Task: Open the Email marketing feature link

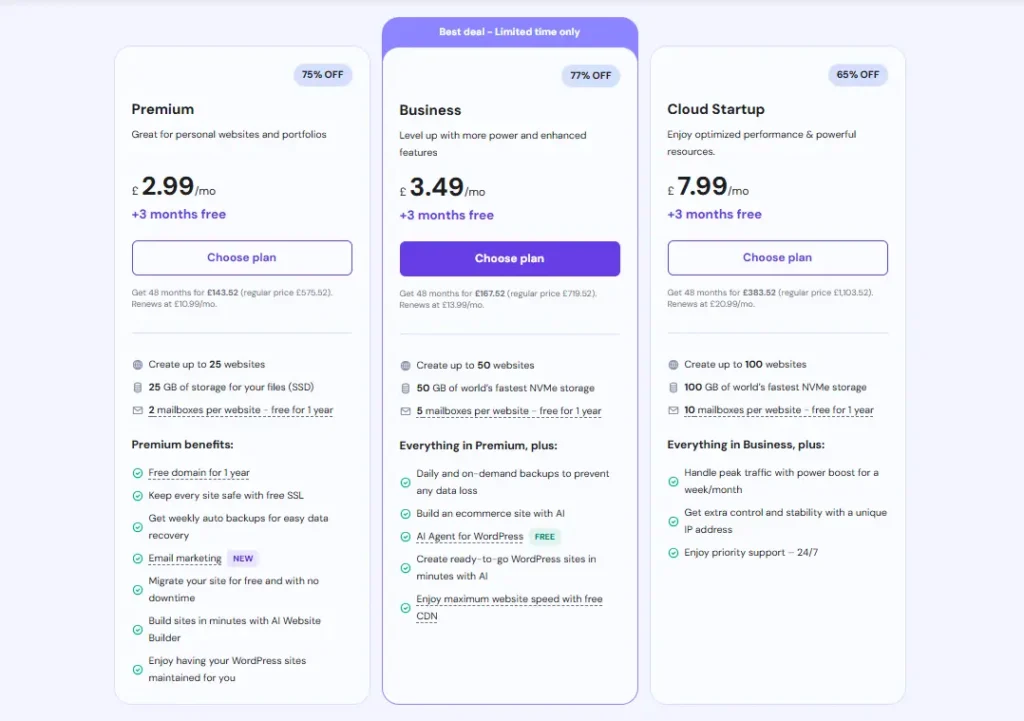Action: (x=185, y=558)
